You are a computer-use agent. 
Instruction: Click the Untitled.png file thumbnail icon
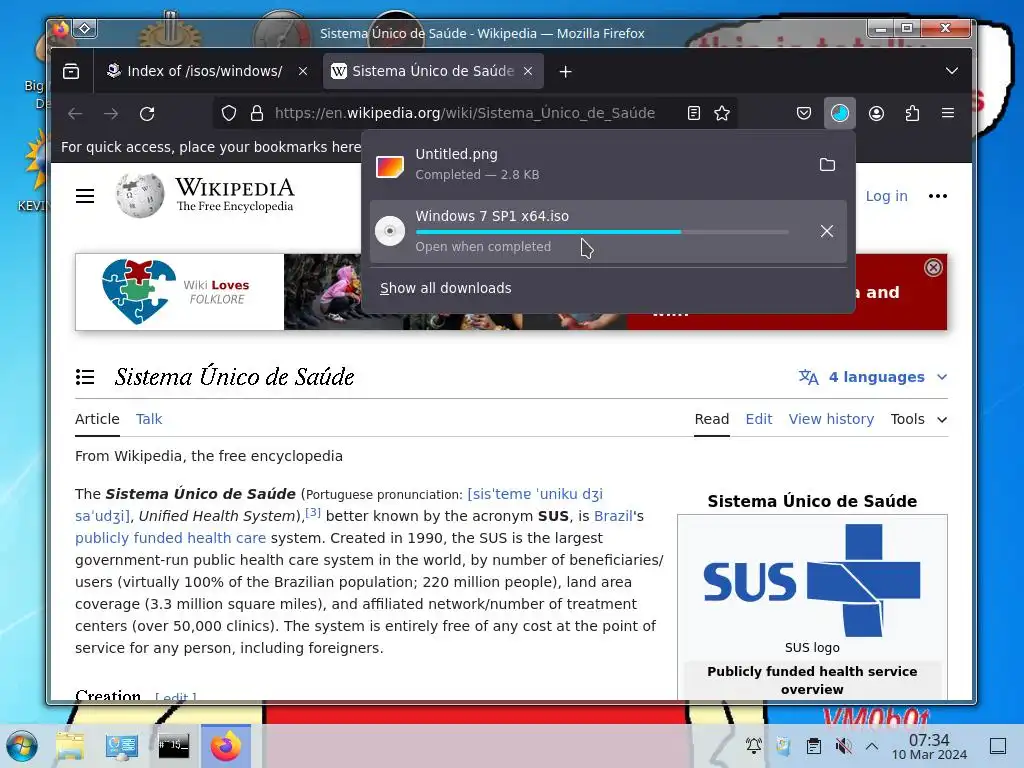390,167
